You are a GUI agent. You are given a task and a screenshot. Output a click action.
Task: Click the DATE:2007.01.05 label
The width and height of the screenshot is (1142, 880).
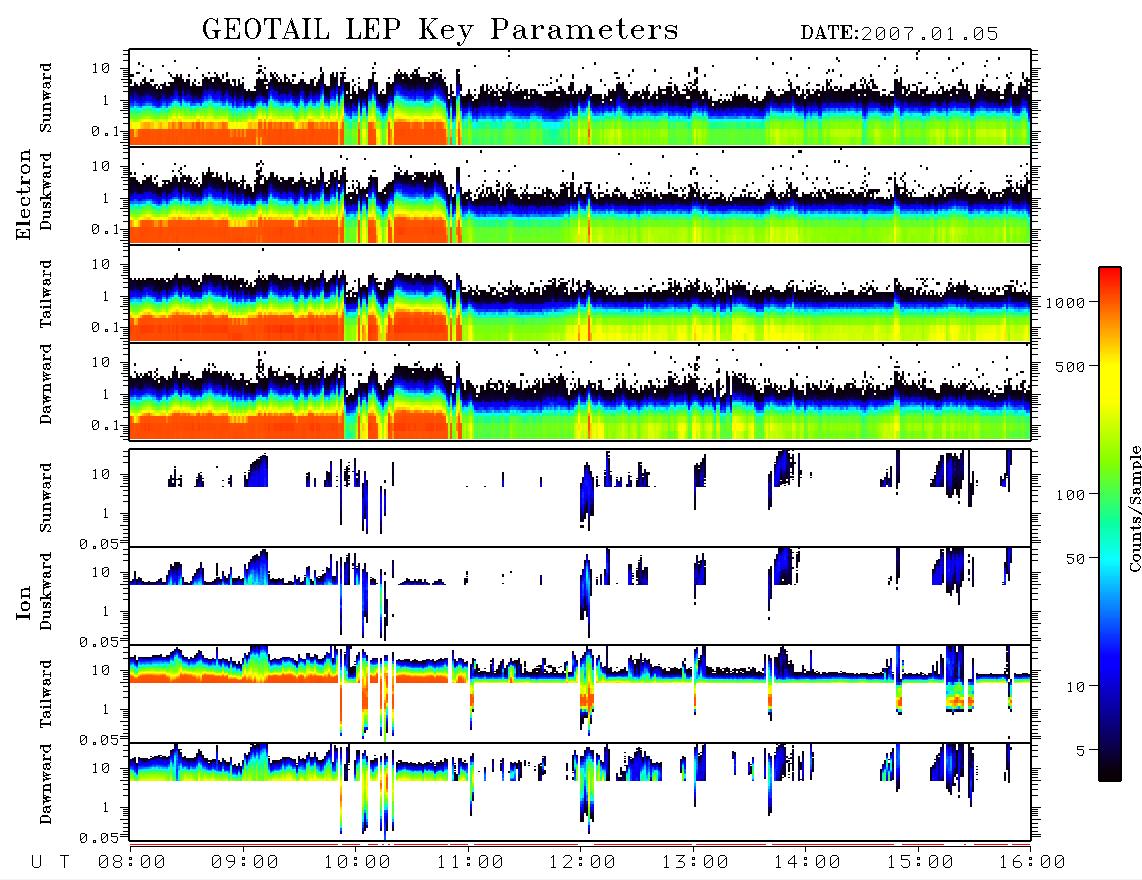point(899,34)
